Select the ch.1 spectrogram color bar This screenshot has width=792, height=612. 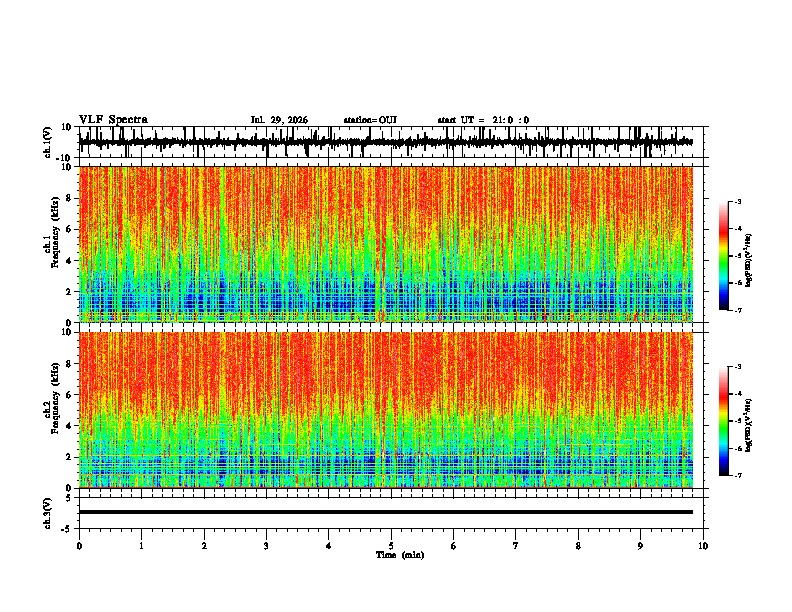[x=723, y=256]
